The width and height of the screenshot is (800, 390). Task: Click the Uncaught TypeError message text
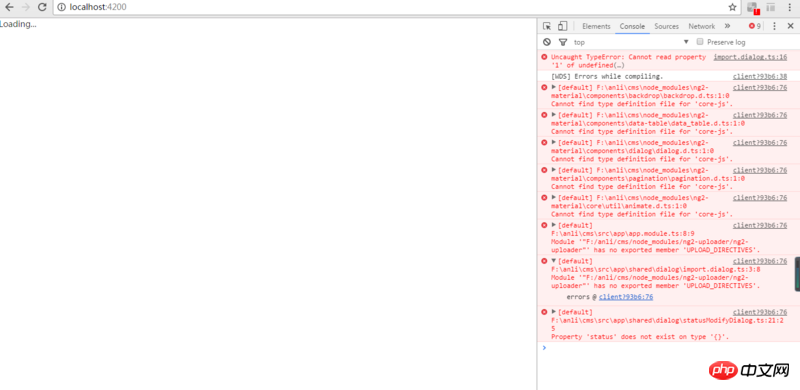tap(629, 61)
